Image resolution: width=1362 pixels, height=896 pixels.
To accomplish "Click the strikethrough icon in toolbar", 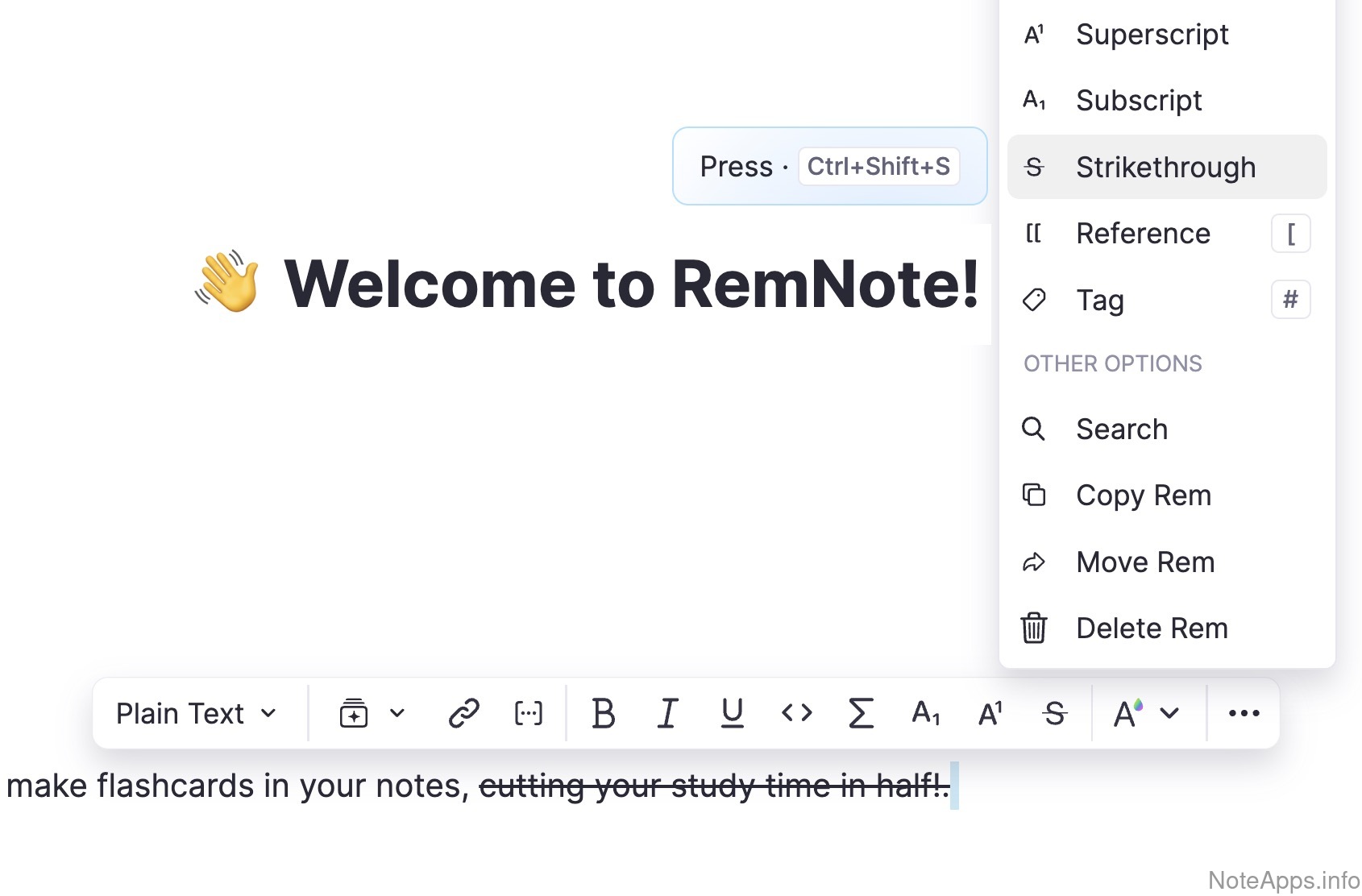I will click(x=1054, y=713).
